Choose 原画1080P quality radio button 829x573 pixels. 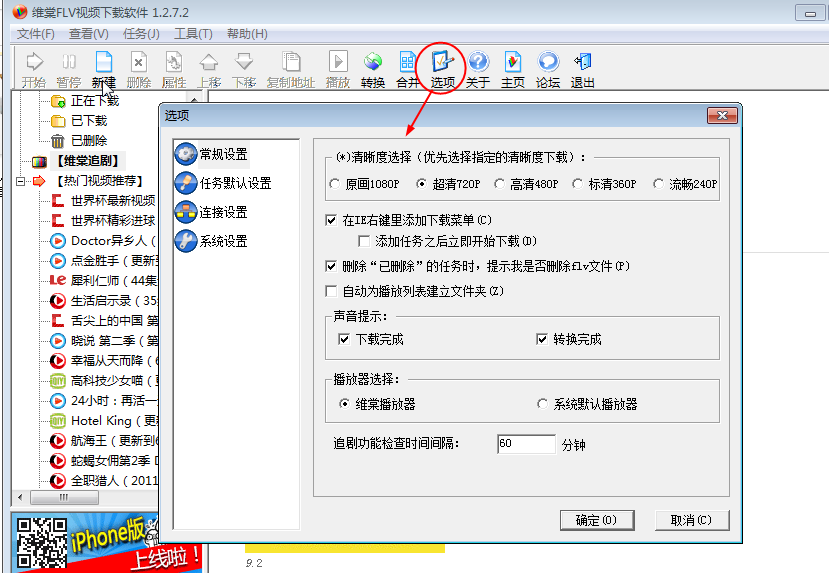pyautogui.click(x=334, y=184)
